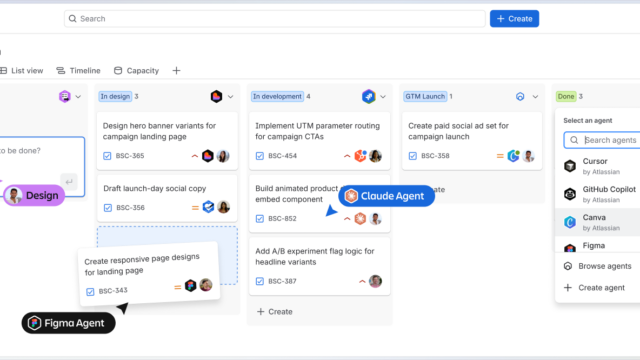
Task: Click assignee avatar on BSC-852 card
Action: pyautogui.click(x=376, y=219)
